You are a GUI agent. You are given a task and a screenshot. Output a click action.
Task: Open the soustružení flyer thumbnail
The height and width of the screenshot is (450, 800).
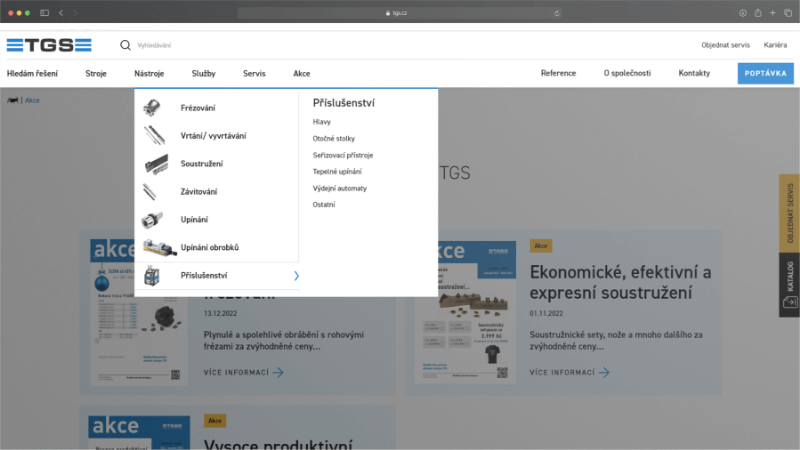[x=465, y=312]
